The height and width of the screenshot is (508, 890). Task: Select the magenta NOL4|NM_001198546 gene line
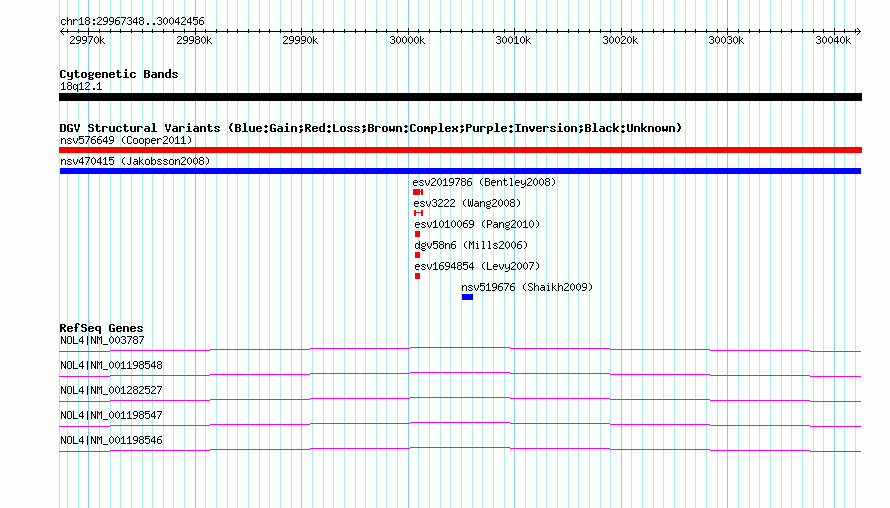click(460, 450)
